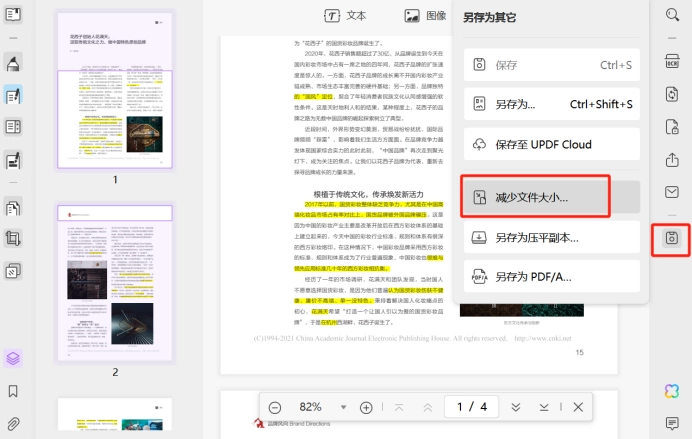Click the http://www.cnki.net link in footer
The width and height of the screenshot is (692, 439).
click(543, 338)
